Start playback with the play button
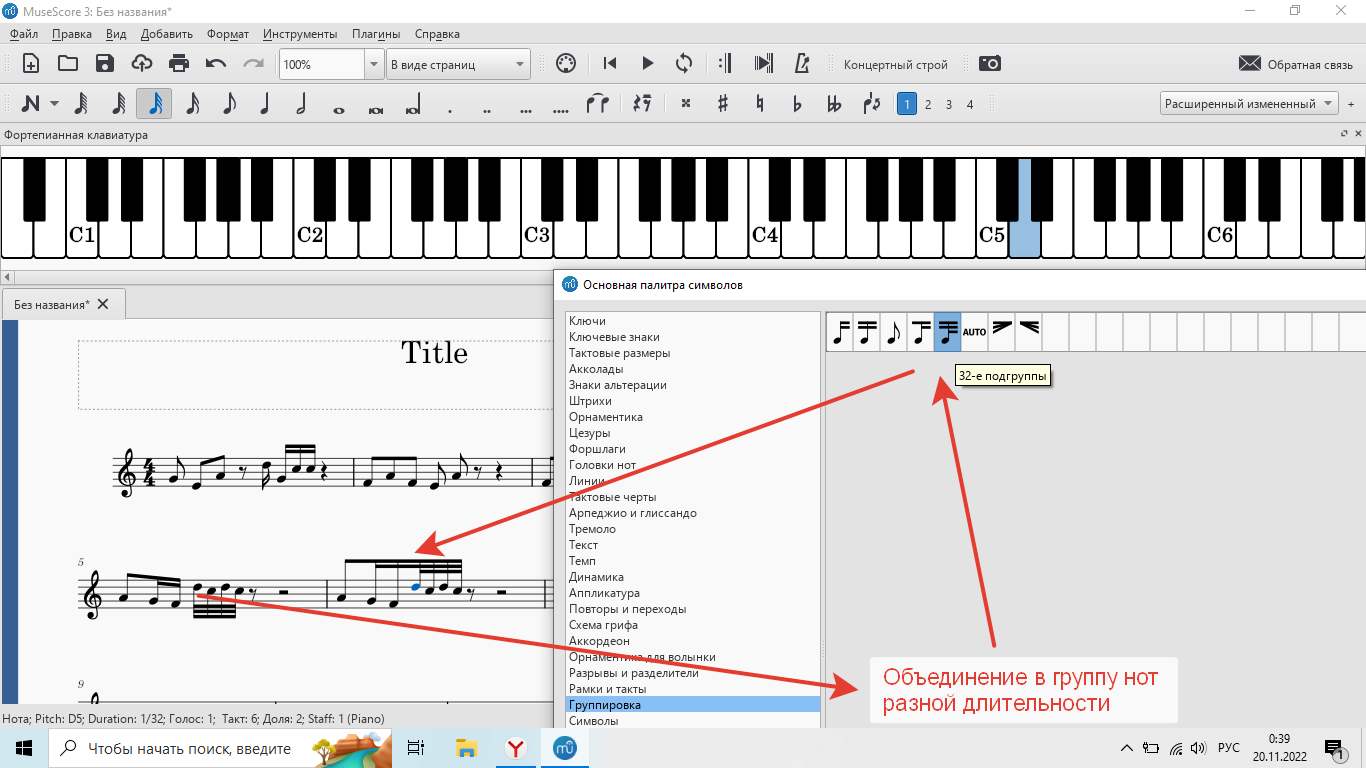The image size is (1366, 768). [647, 64]
